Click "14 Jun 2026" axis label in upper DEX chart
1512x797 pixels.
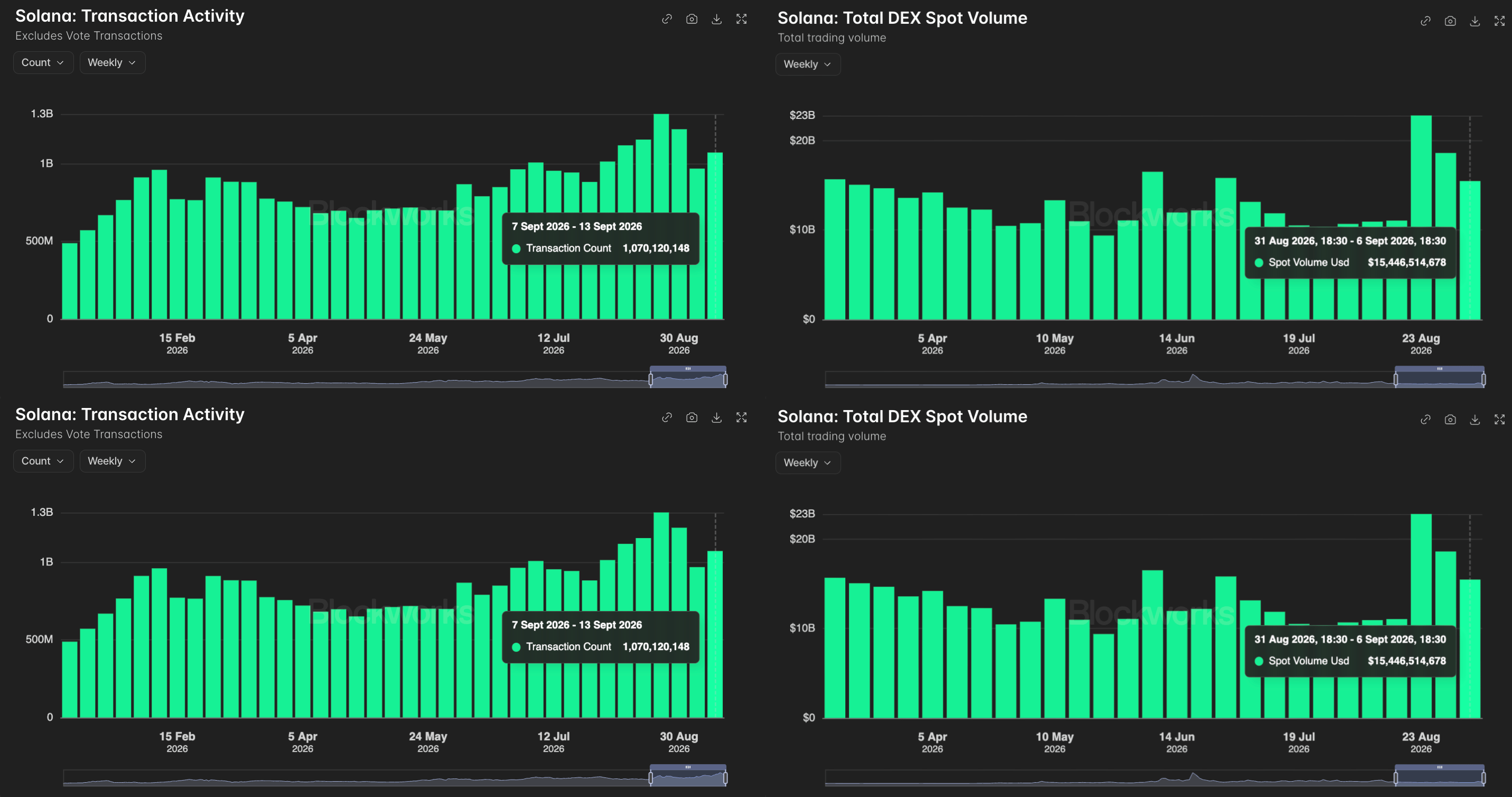1177,344
